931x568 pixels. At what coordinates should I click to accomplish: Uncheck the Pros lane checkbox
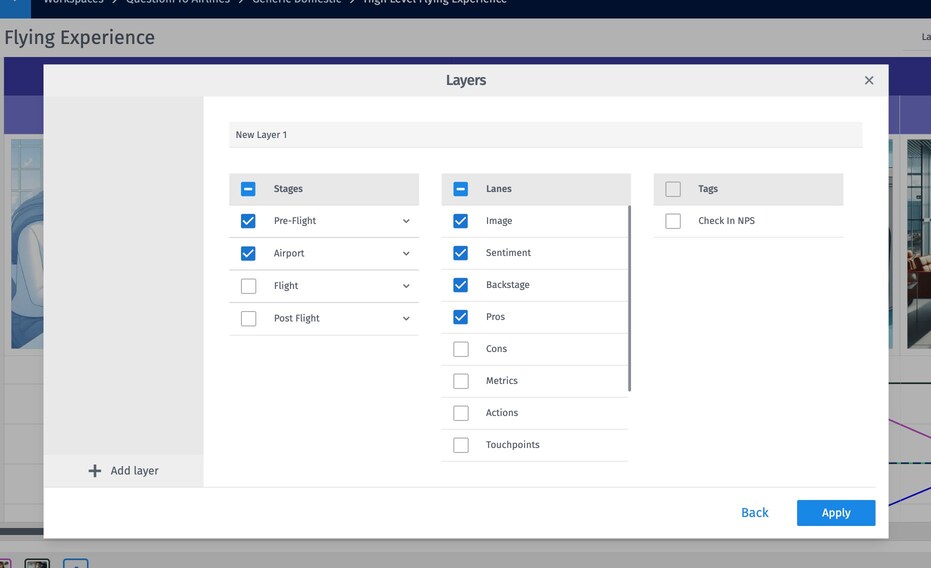pyautogui.click(x=461, y=317)
